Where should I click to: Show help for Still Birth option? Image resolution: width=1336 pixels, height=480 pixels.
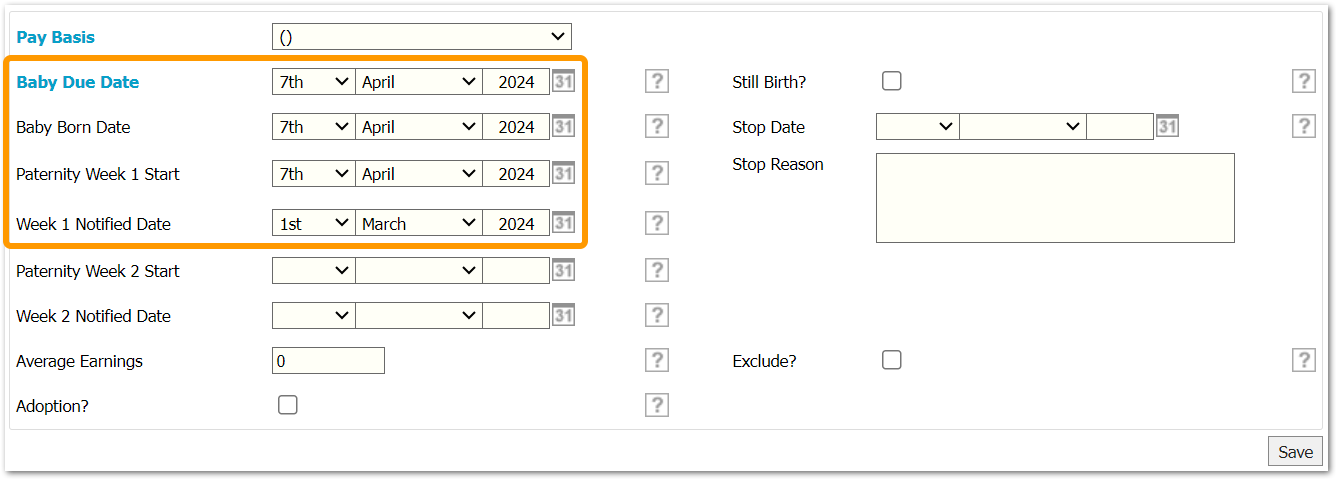[1303, 82]
